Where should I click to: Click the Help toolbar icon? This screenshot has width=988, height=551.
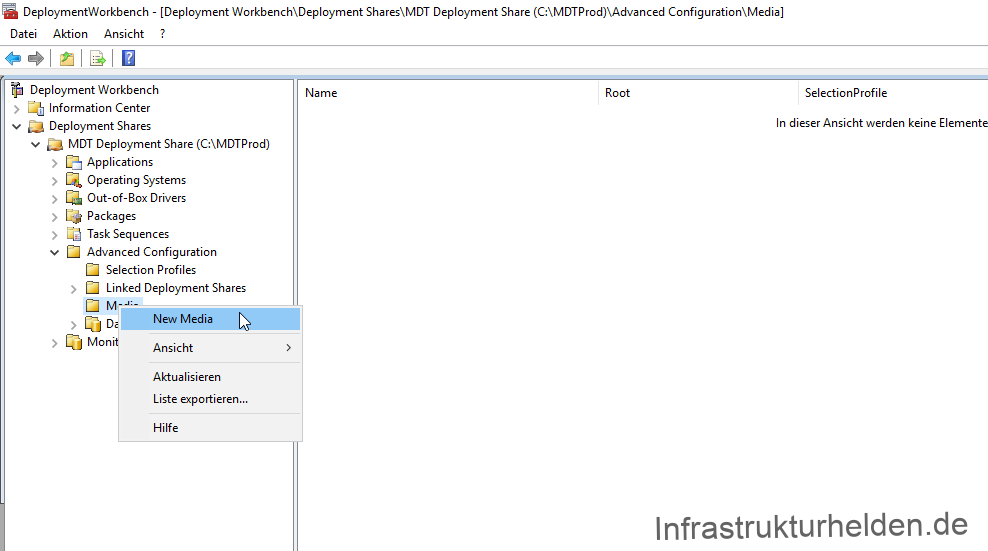click(x=129, y=59)
